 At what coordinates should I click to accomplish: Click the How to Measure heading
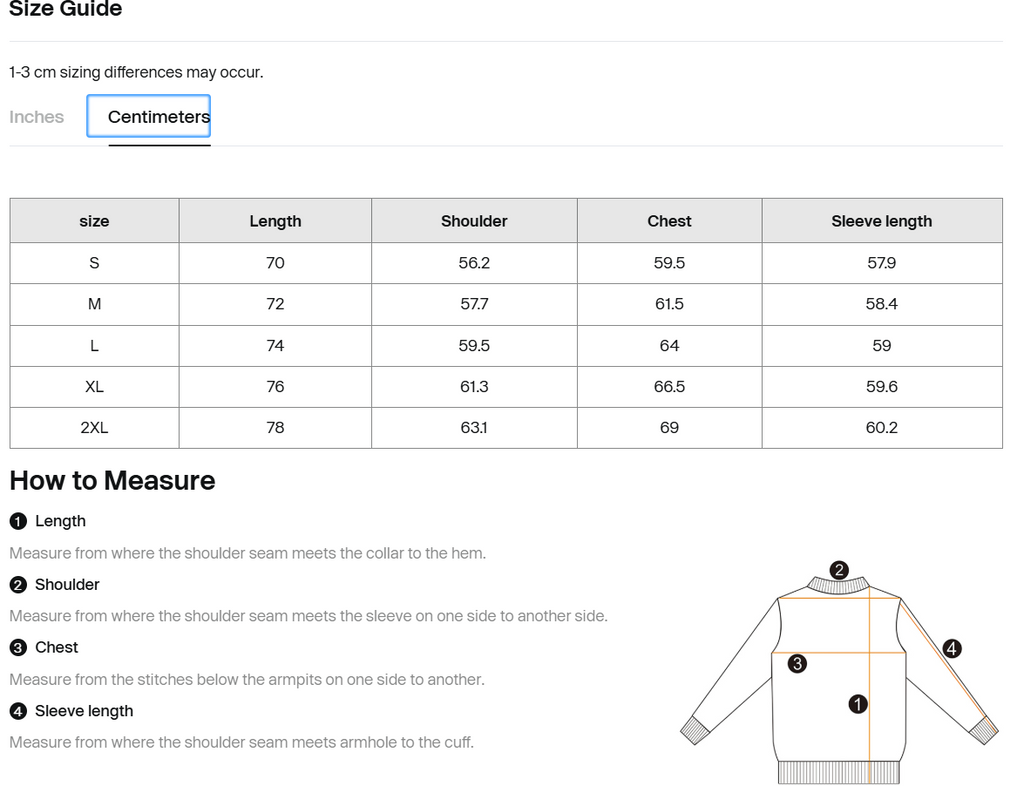pos(112,481)
